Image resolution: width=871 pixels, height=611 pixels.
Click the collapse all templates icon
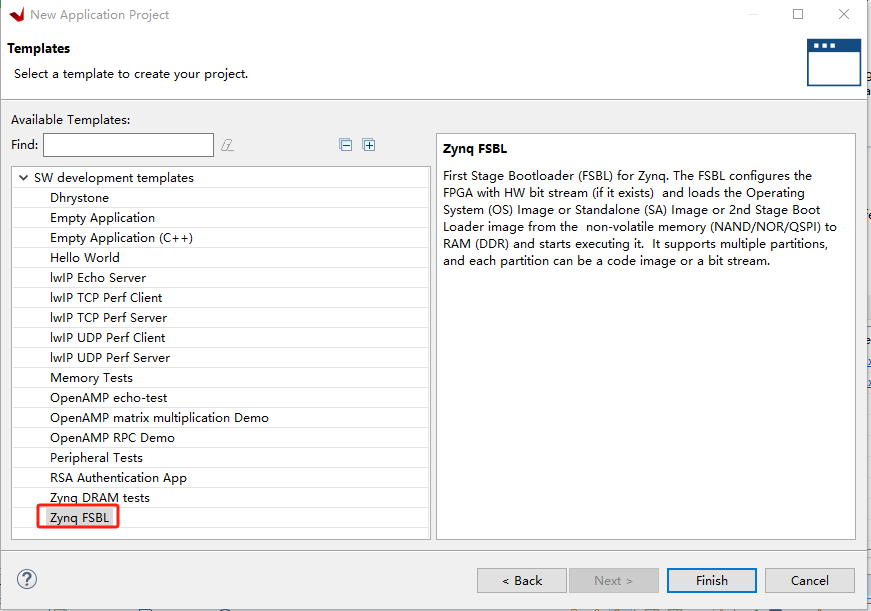click(346, 145)
